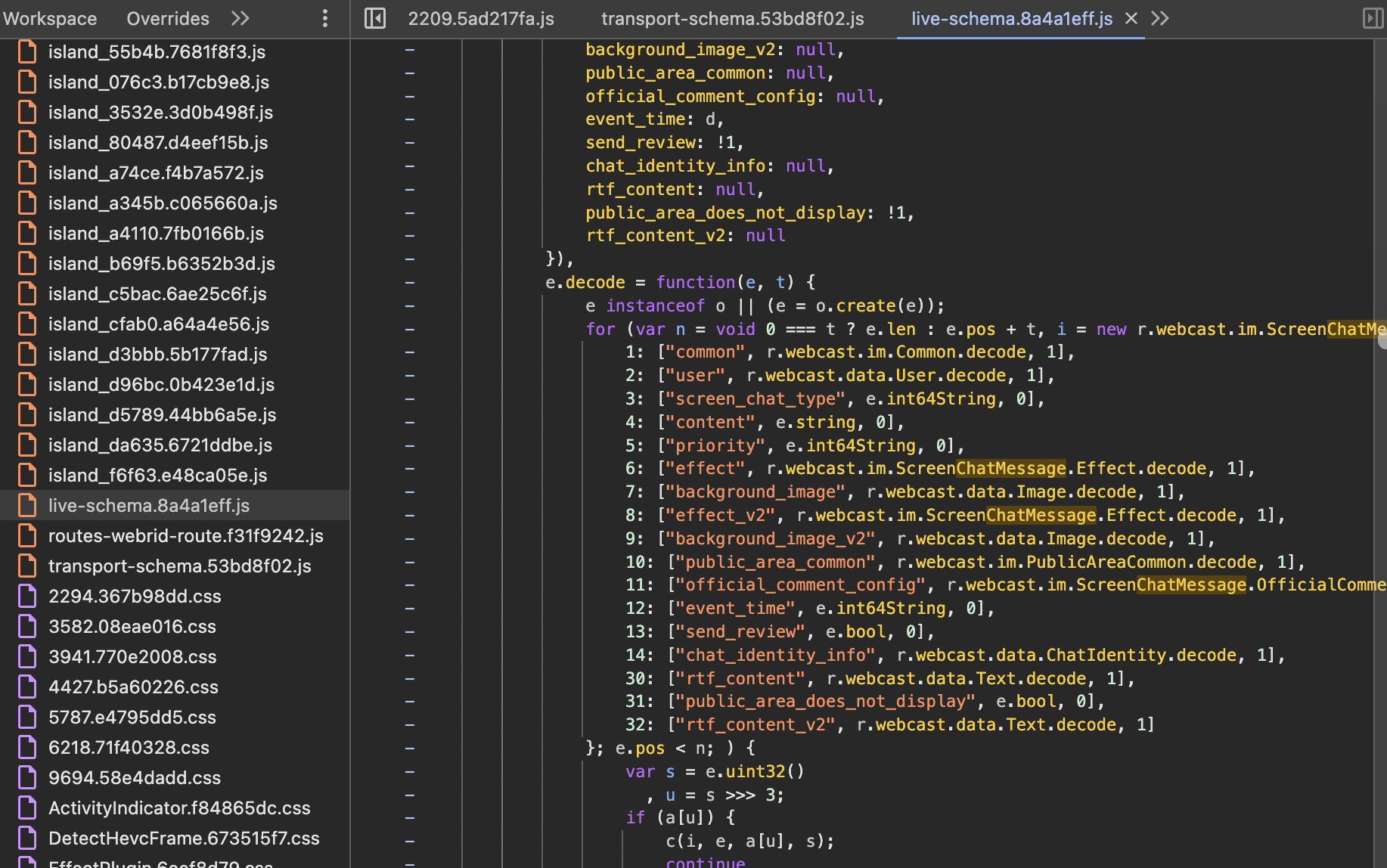Set a breakpoint on the var s line

click(x=409, y=771)
